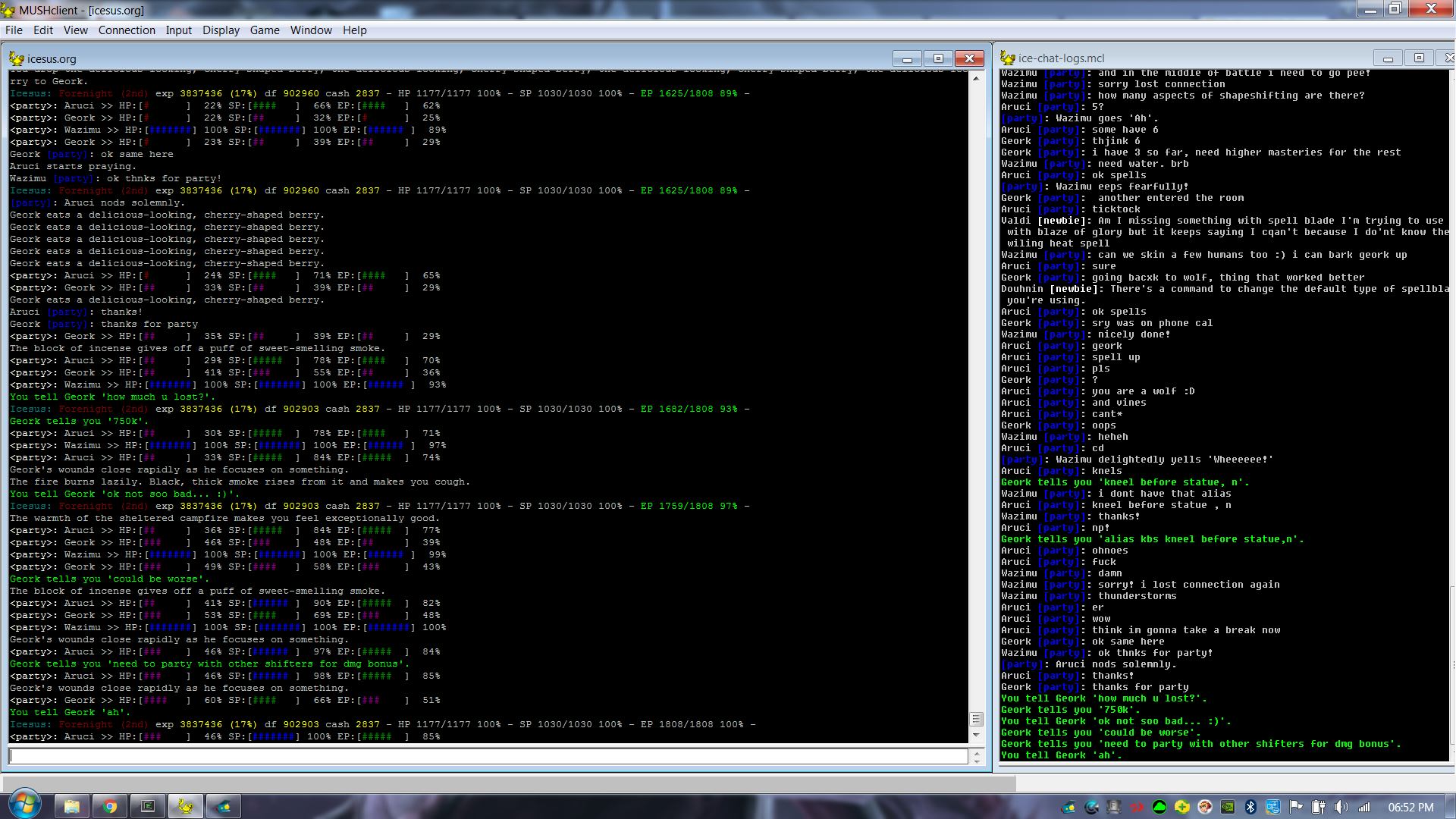Open the Help menu
Image resolution: width=1456 pixels, height=819 pixels.
[x=354, y=30]
